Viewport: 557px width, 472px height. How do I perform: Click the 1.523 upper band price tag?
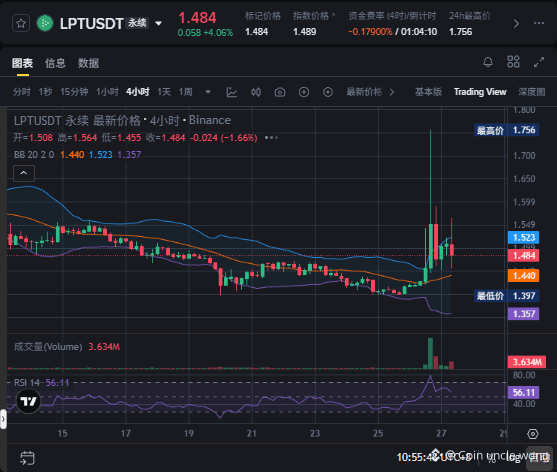[x=524, y=237]
